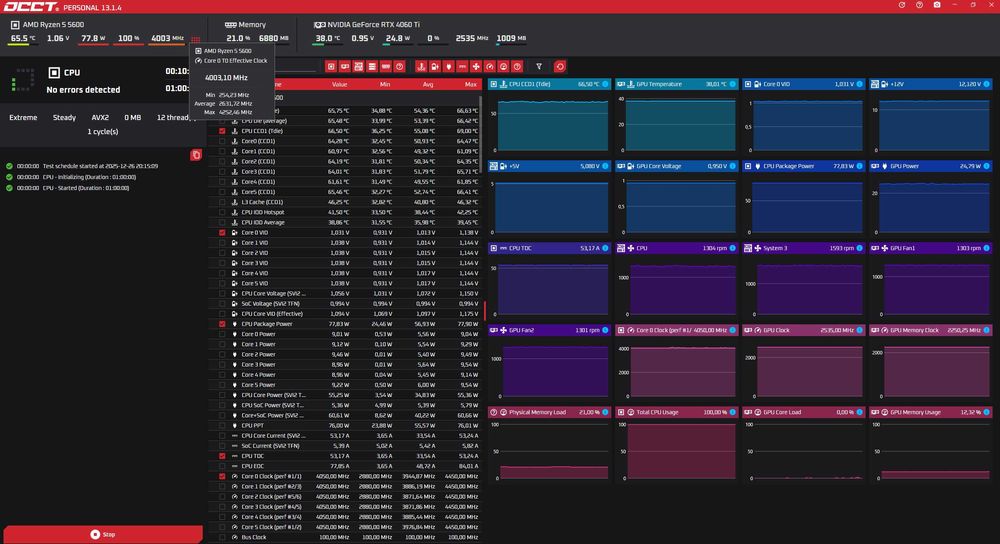Screen dimensions: 1000x544
Task: Toggle the memory hardware filter icon
Action: (x=386, y=66)
